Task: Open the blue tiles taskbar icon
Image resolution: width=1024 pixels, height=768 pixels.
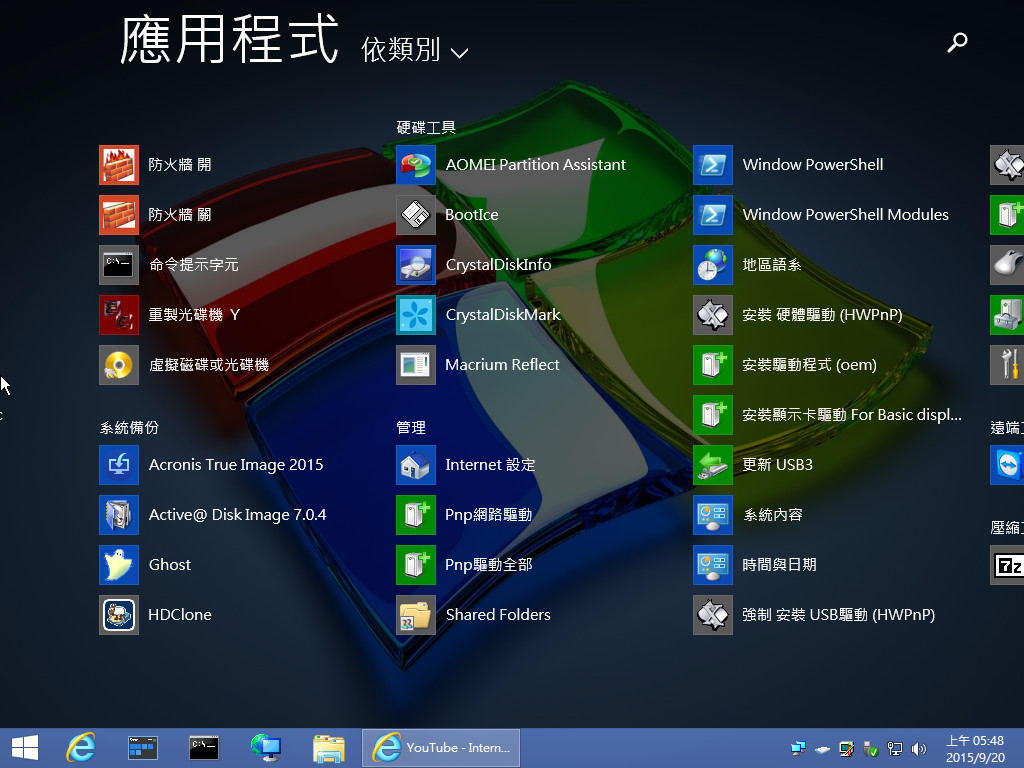Action: pos(142,748)
